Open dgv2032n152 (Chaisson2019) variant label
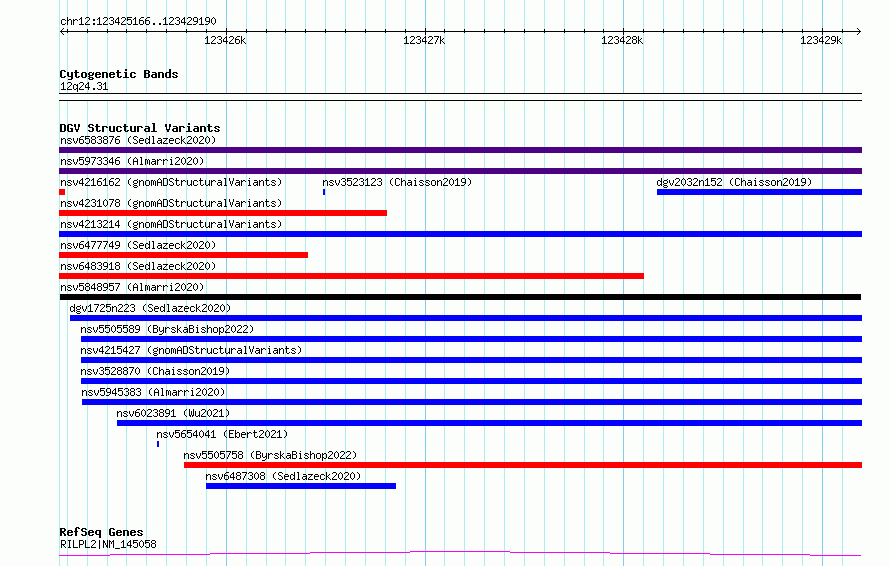Viewport: 890px width, 566px height. click(x=734, y=182)
